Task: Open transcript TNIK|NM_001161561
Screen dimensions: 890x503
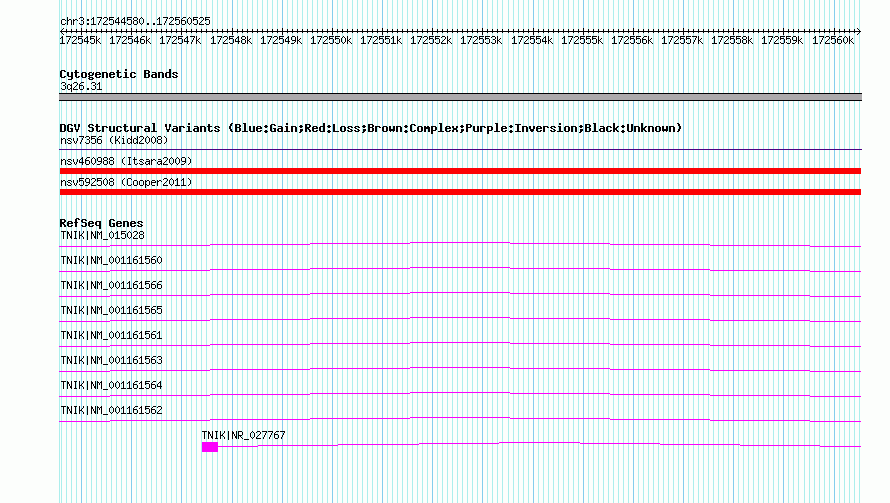Action: 111,335
